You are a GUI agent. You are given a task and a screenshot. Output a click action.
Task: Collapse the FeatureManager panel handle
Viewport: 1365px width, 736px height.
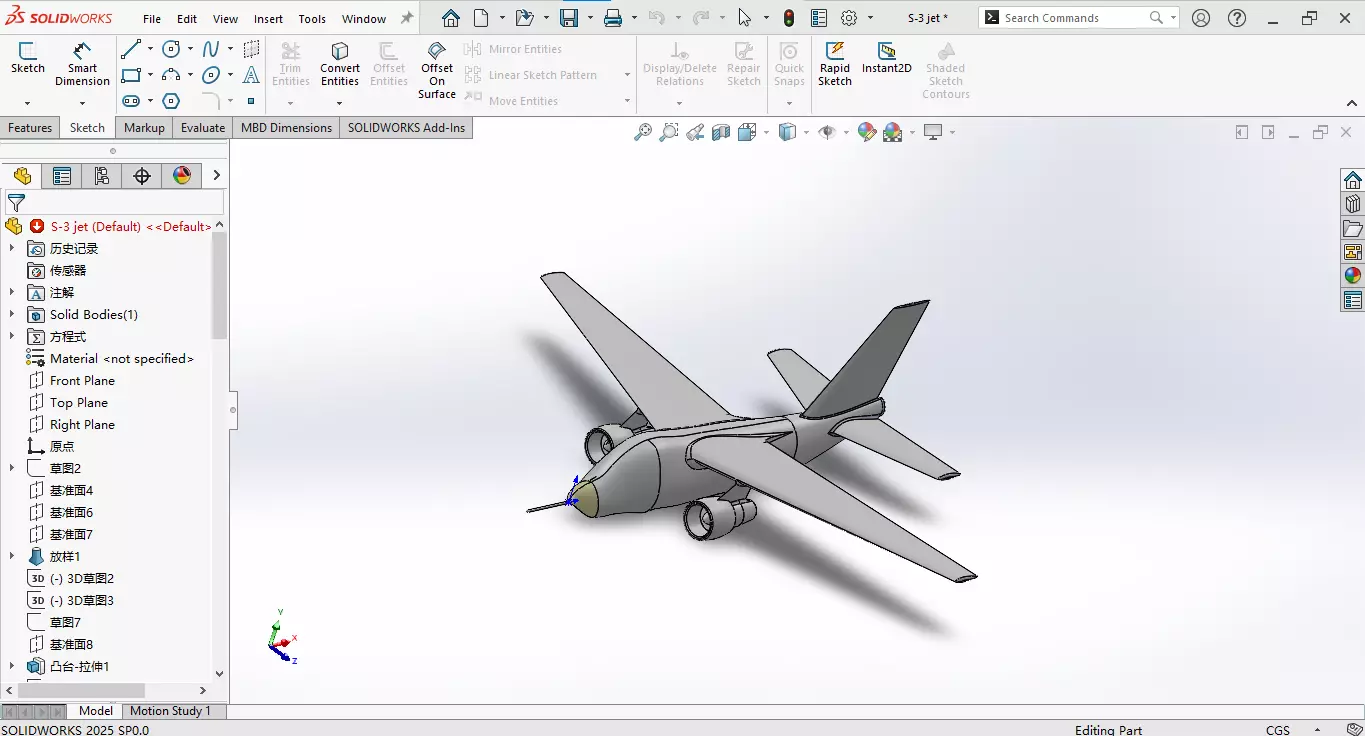point(233,410)
